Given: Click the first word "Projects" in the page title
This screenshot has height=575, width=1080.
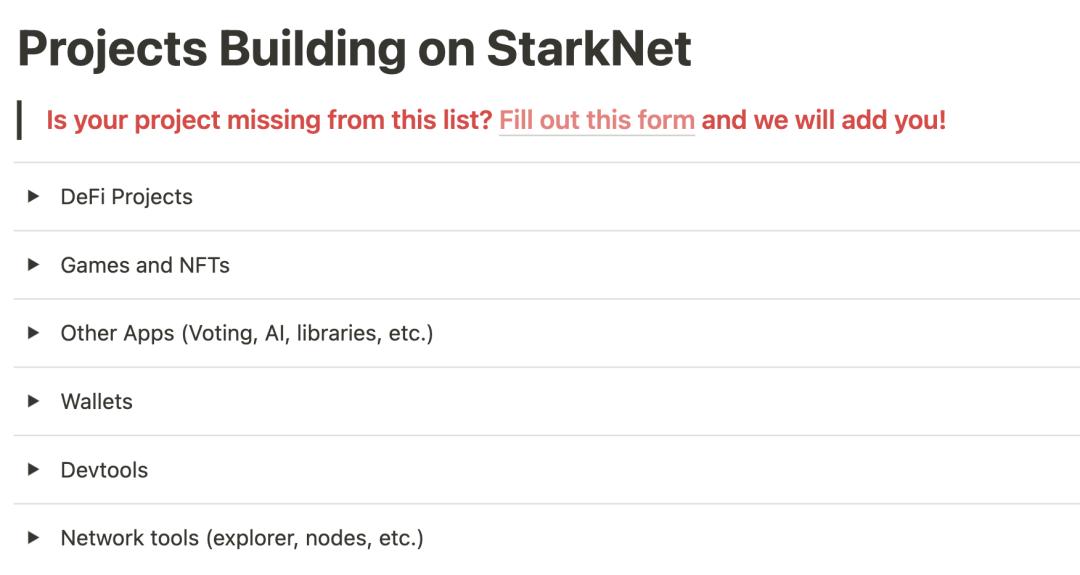Looking at the screenshot, I should [112, 48].
